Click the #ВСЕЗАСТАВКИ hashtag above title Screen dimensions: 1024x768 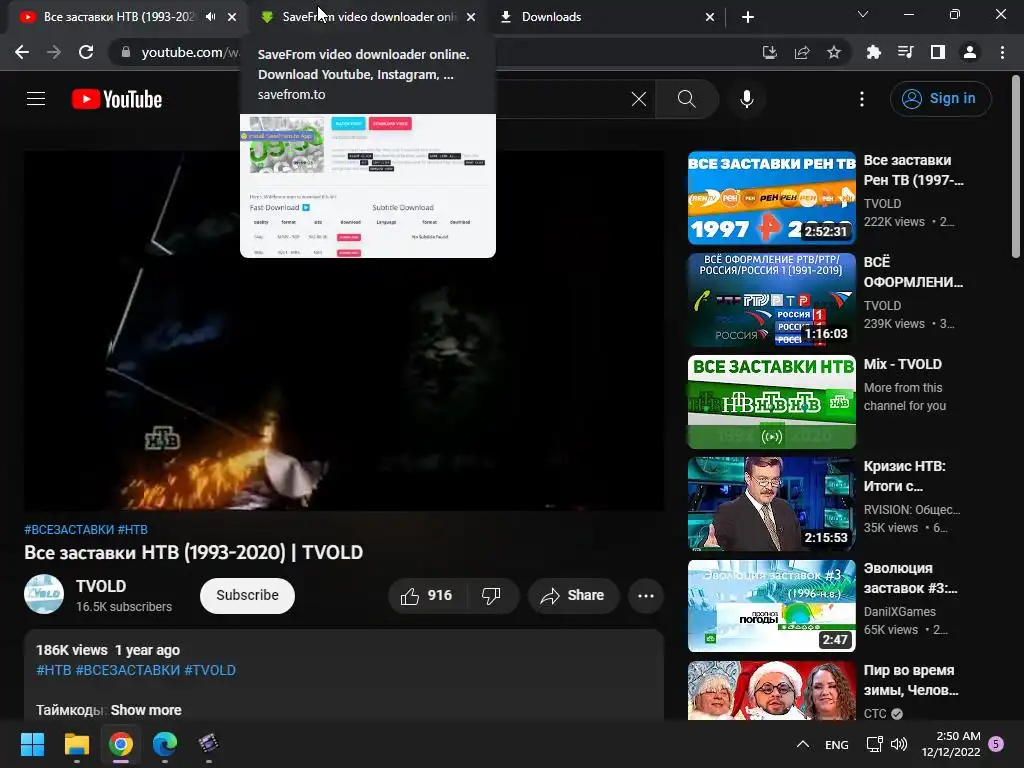69,530
